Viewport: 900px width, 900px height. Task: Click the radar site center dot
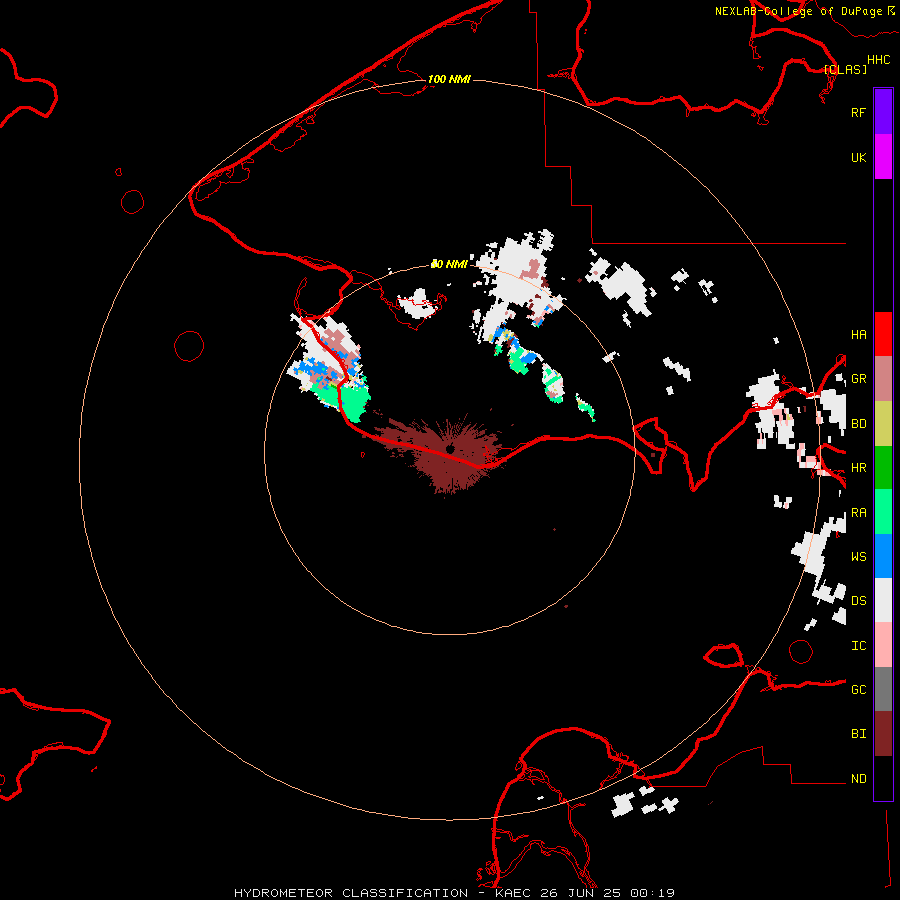click(450, 449)
